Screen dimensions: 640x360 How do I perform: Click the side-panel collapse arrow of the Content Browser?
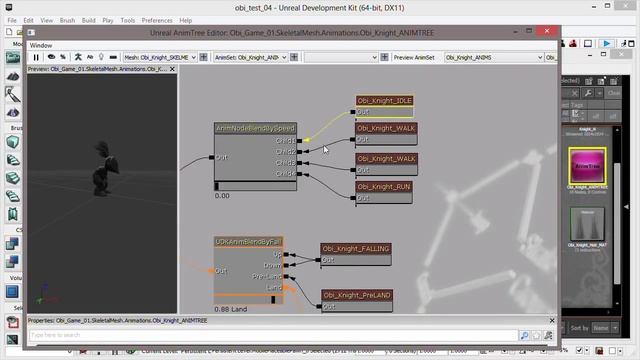coord(627,207)
